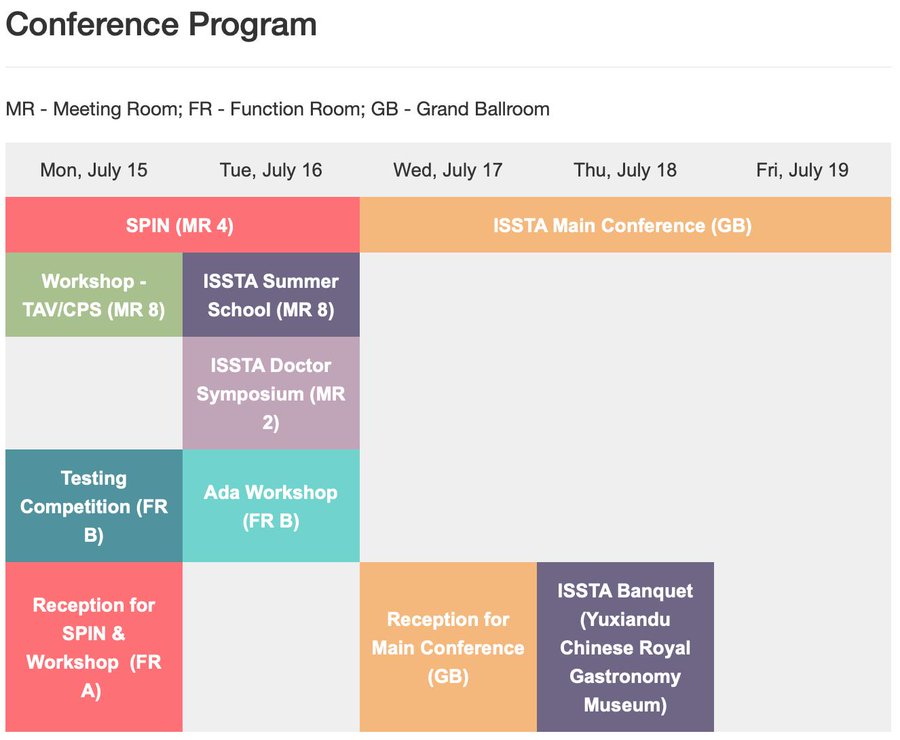The height and width of the screenshot is (740, 900).
Task: Open the SPIN (MR 4) session block
Action: click(x=183, y=225)
